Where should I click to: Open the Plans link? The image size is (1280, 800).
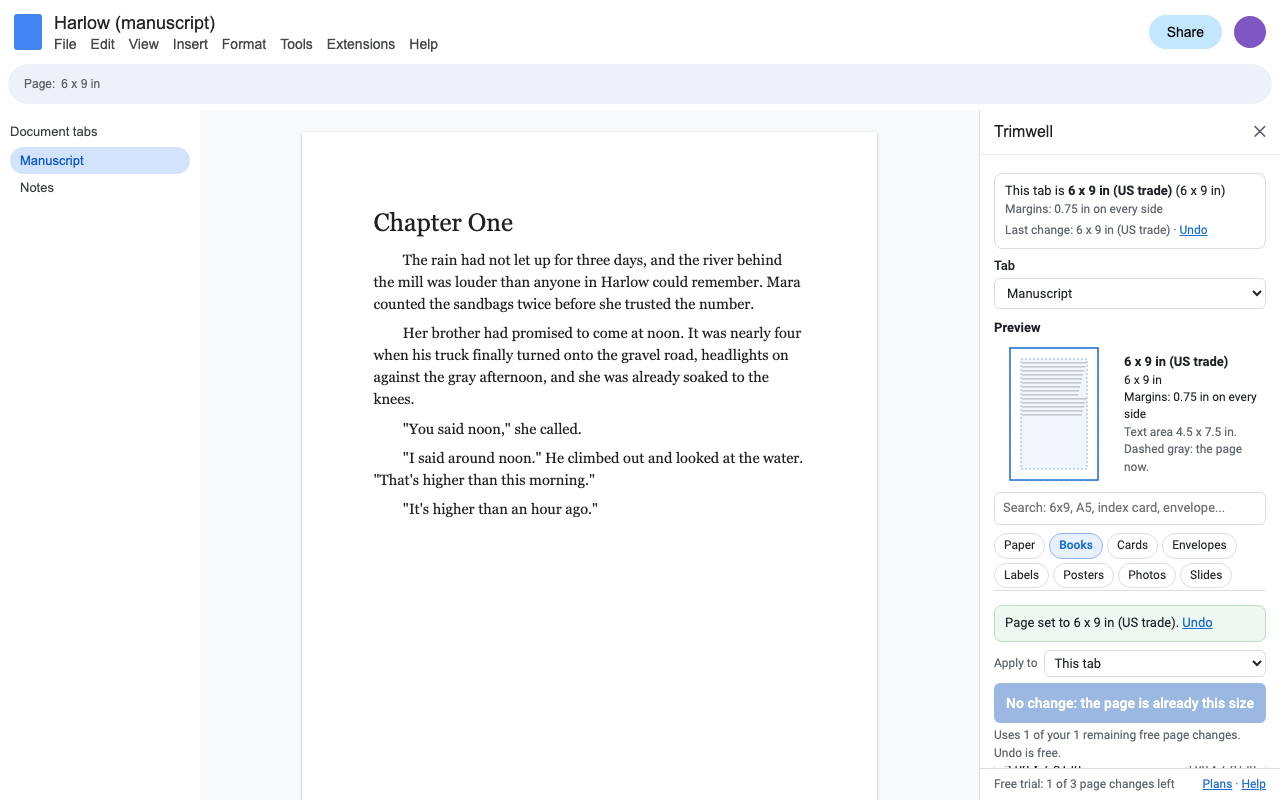(1217, 784)
